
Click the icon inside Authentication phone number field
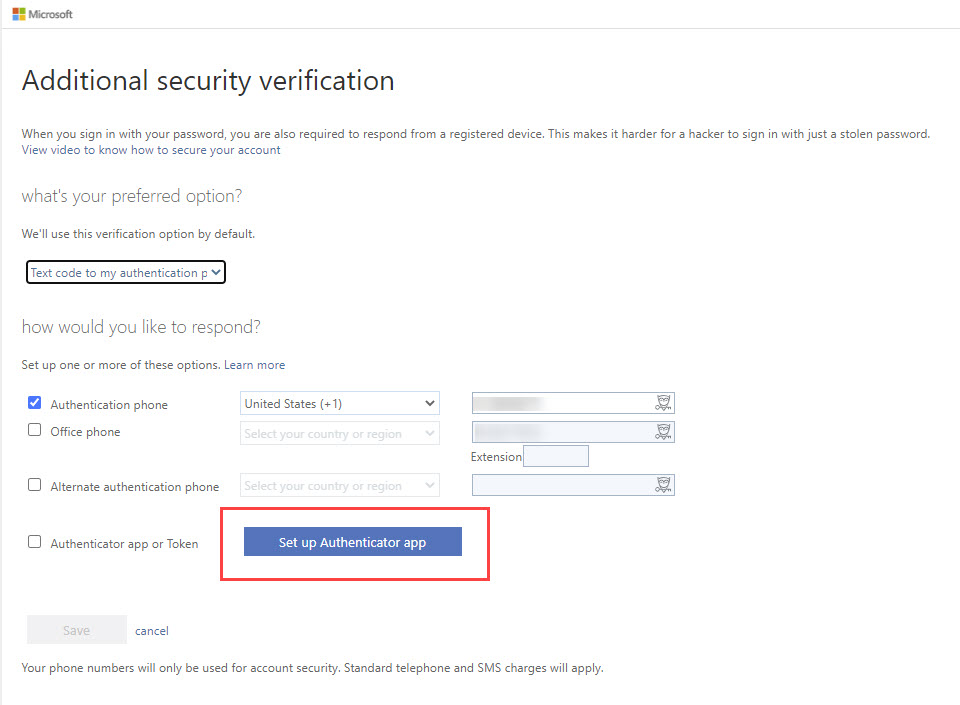663,403
